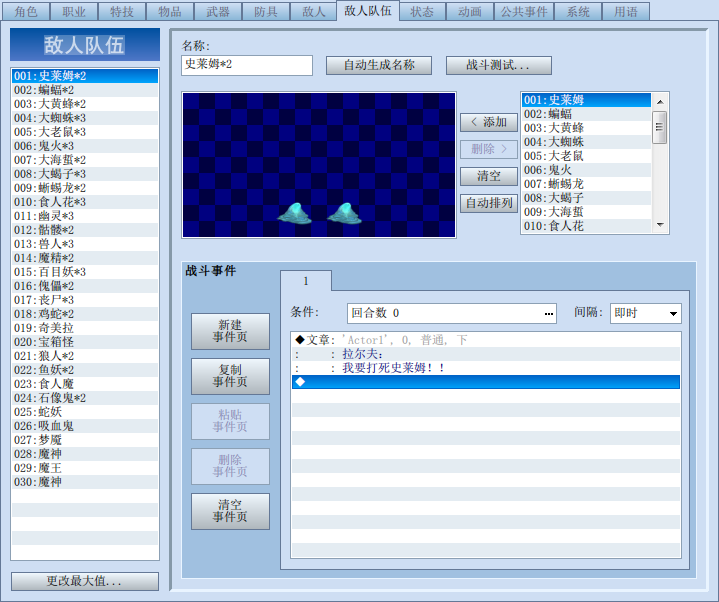This screenshot has height=602, width=719.
Task: Select enemy 003:大黄蜂 in the enemy list
Action: tap(586, 128)
